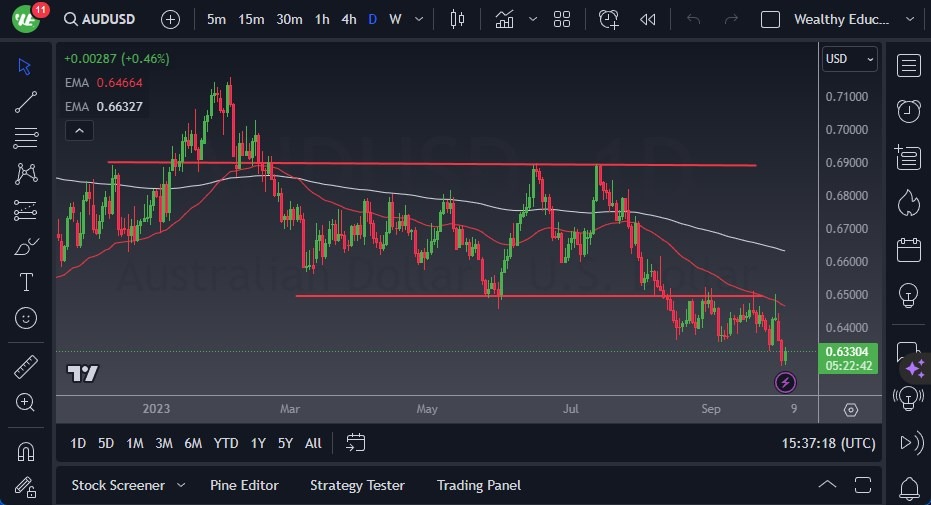This screenshot has height=505, width=931.
Task: Select the 1Y date range button
Action: click(258, 443)
